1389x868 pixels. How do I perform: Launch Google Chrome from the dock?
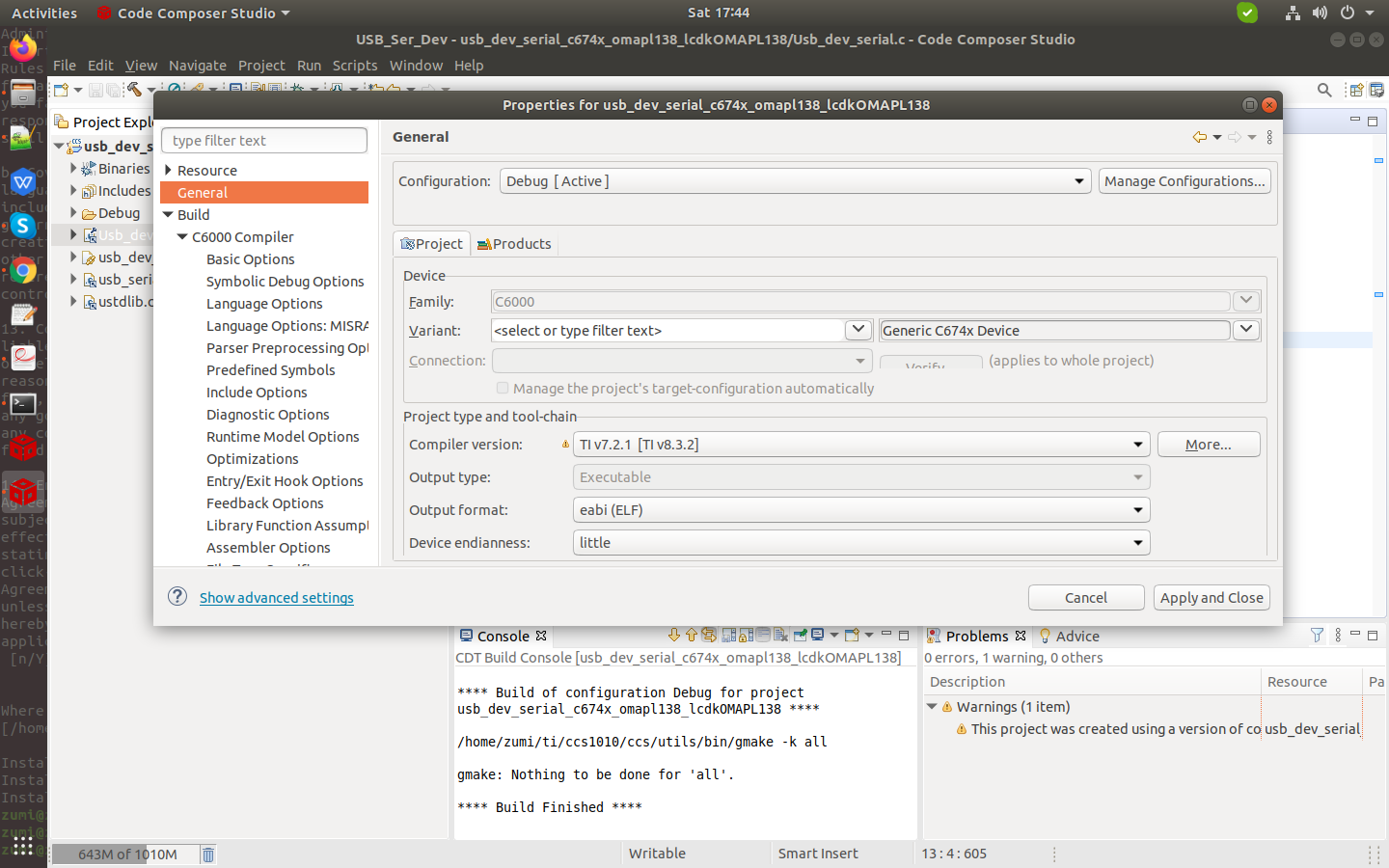pos(23,270)
